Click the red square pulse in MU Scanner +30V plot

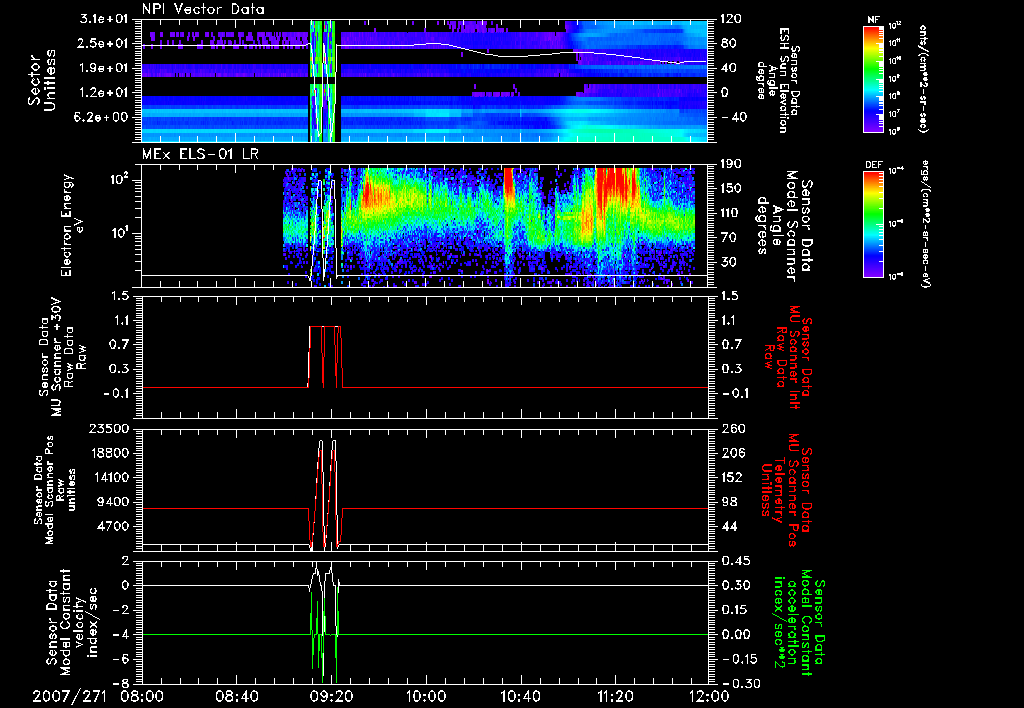(325, 327)
